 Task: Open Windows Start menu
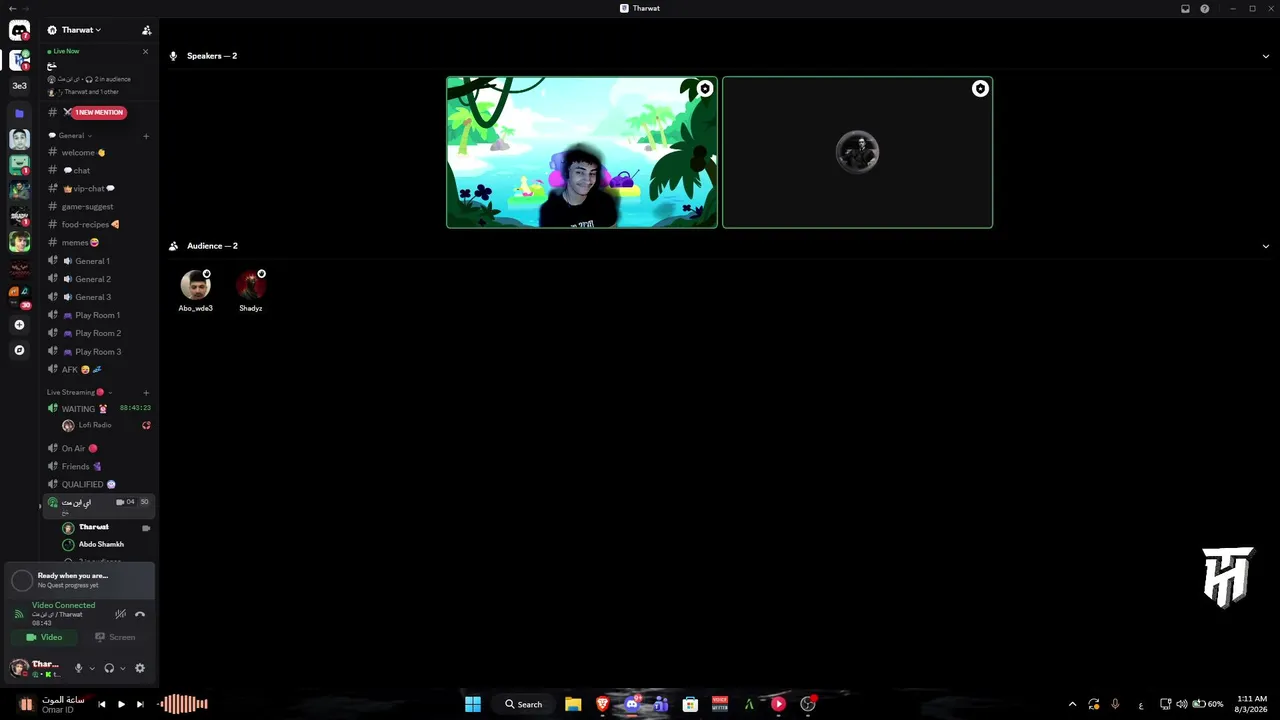click(473, 704)
